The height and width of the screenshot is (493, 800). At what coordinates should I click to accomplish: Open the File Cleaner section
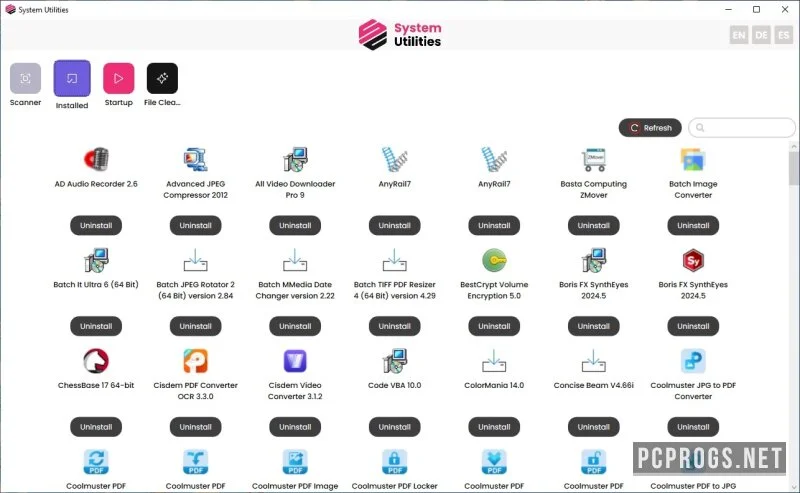(x=162, y=78)
